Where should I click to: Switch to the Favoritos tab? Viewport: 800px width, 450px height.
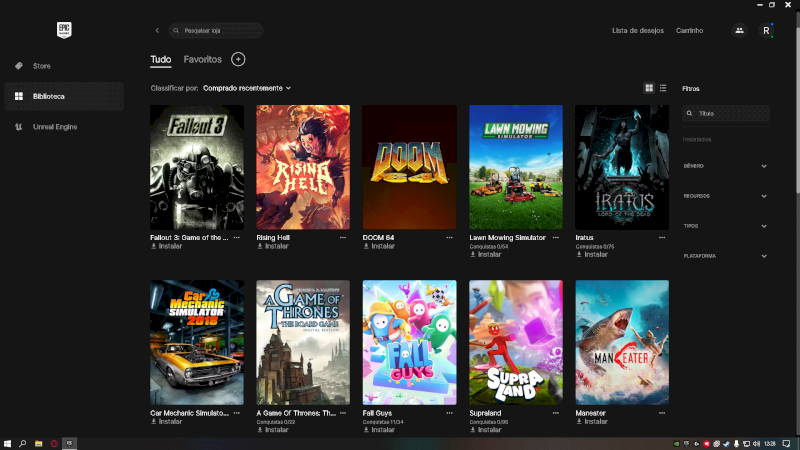click(202, 60)
